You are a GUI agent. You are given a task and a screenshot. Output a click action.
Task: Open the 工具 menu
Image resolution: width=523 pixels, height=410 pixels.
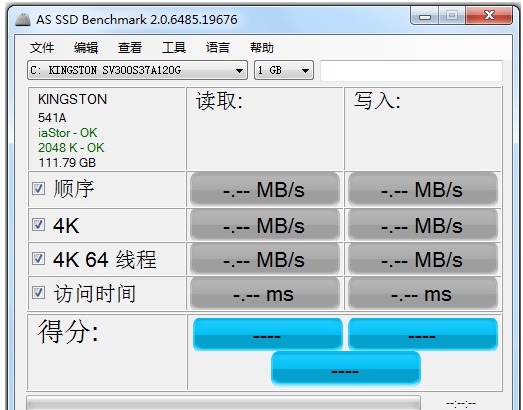[174, 48]
